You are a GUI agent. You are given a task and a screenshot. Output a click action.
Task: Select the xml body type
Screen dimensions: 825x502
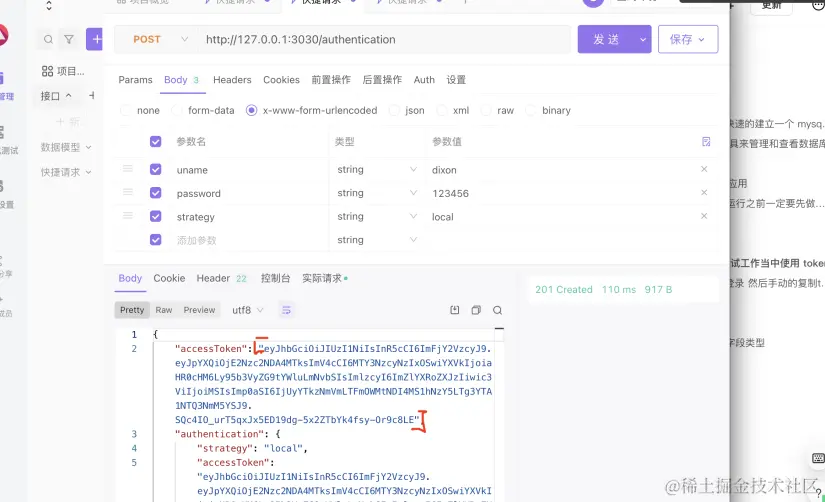(453, 111)
